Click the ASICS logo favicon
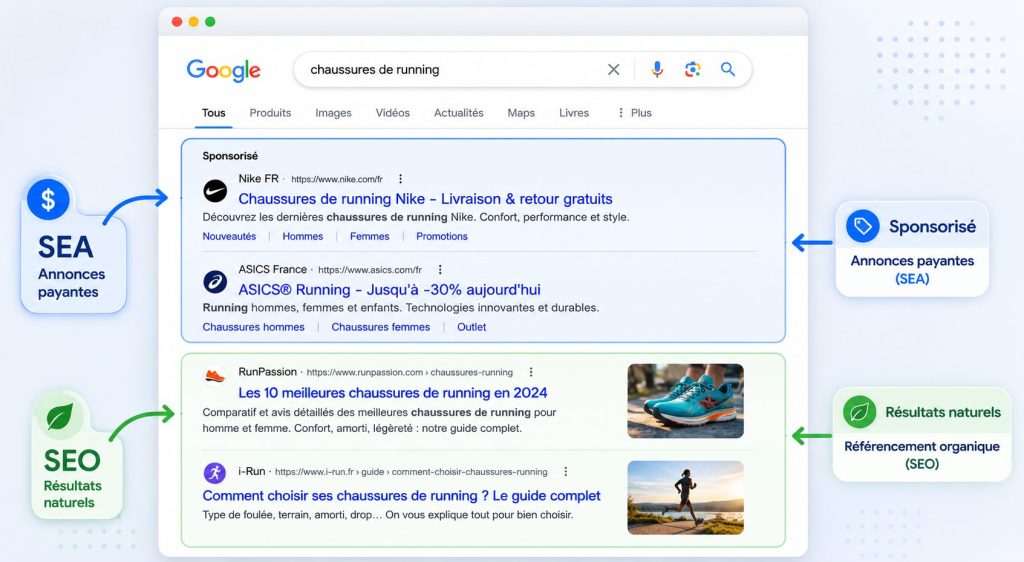1024x562 pixels. point(215,282)
